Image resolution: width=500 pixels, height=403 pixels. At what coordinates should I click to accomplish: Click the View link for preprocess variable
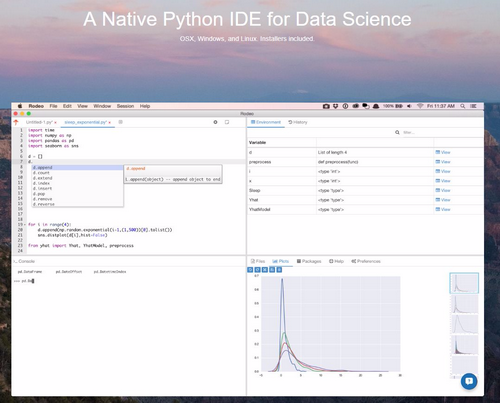click(x=443, y=162)
